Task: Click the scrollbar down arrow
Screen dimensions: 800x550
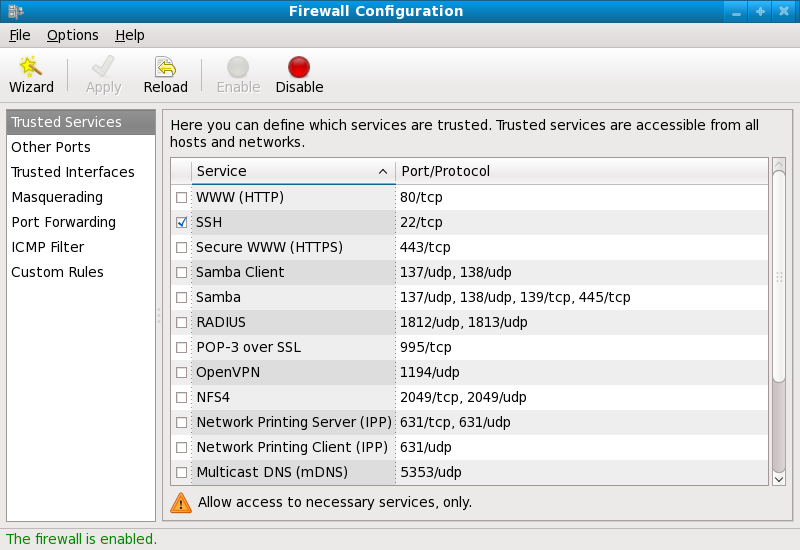Action: [x=779, y=478]
